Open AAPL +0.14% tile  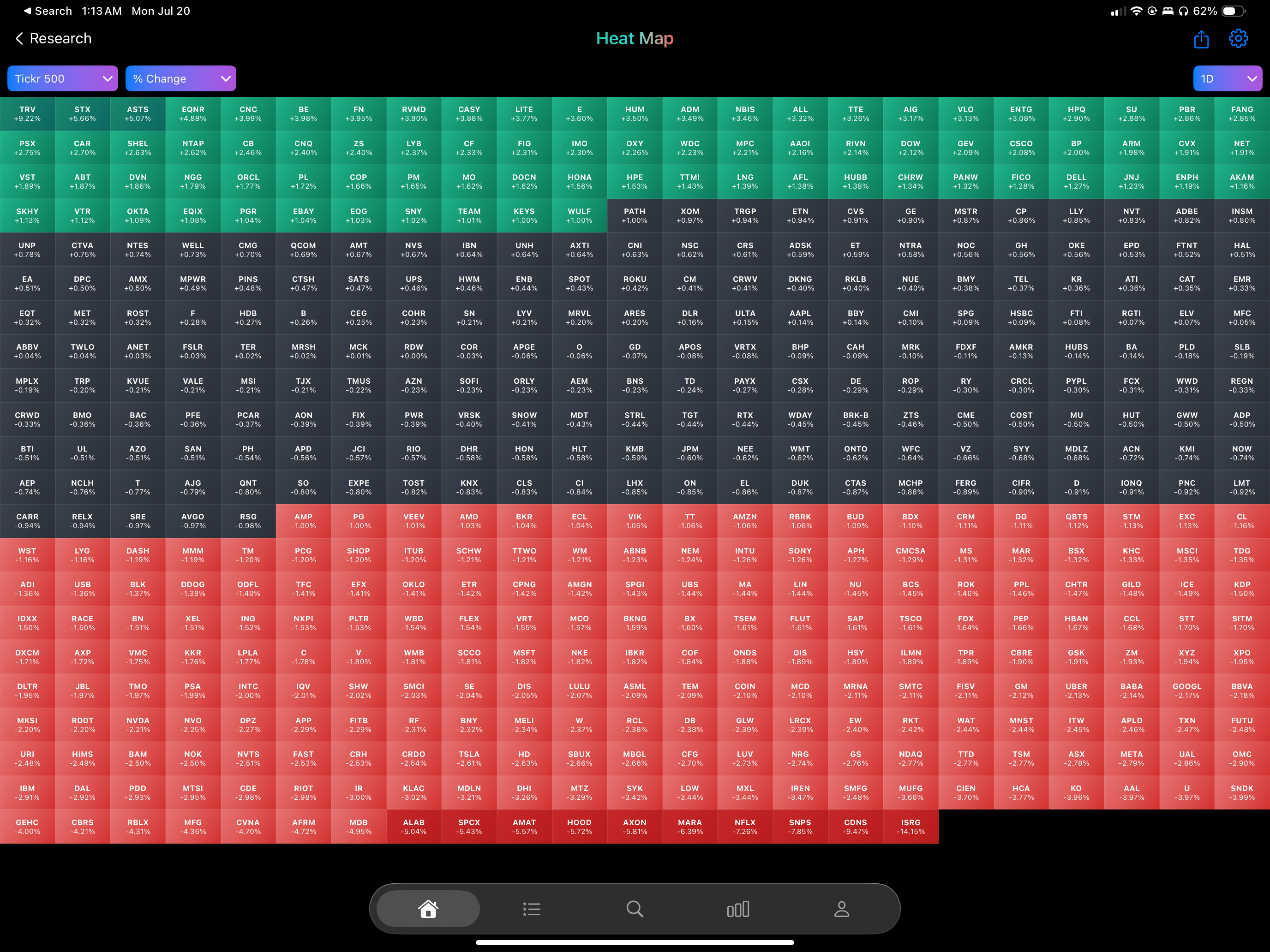(800, 318)
